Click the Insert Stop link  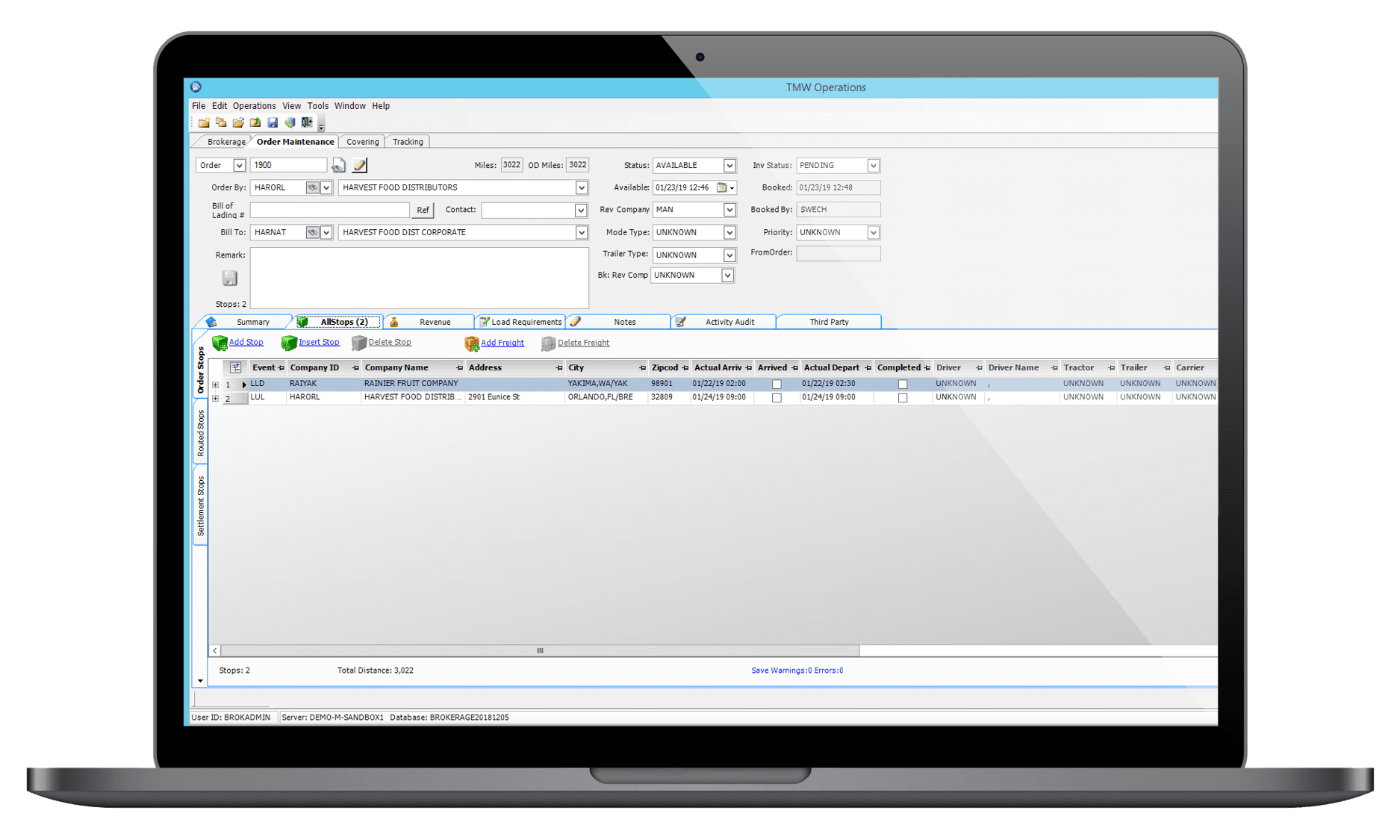click(x=318, y=342)
